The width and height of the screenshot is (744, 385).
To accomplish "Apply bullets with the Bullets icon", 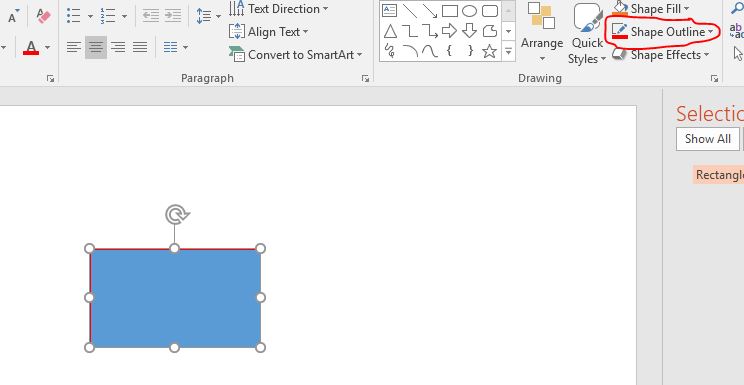I will click(x=73, y=16).
